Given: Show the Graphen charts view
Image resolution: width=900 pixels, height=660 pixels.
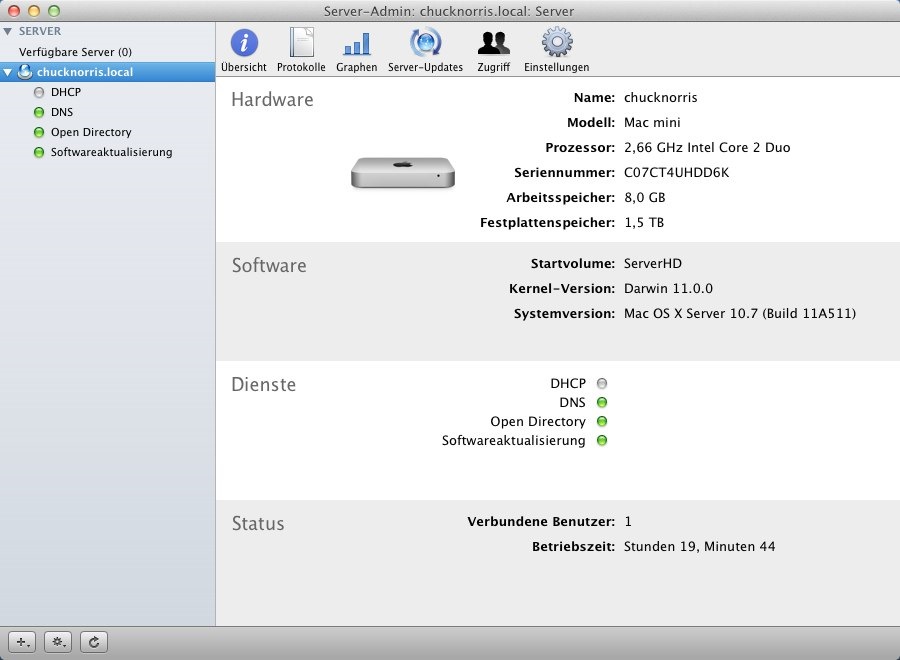Looking at the screenshot, I should pos(356,44).
